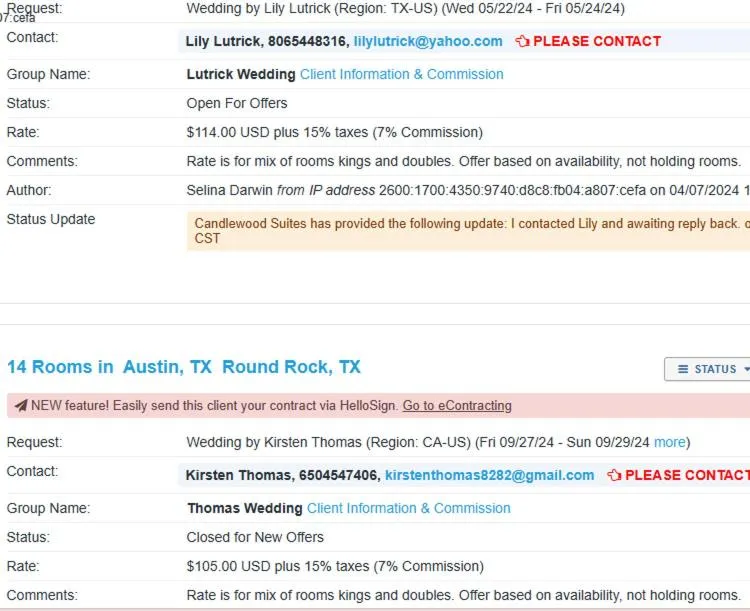This screenshot has height=611, width=750.
Task: Open the 14 Rooms in Austin, TX heading
Action: click(184, 367)
